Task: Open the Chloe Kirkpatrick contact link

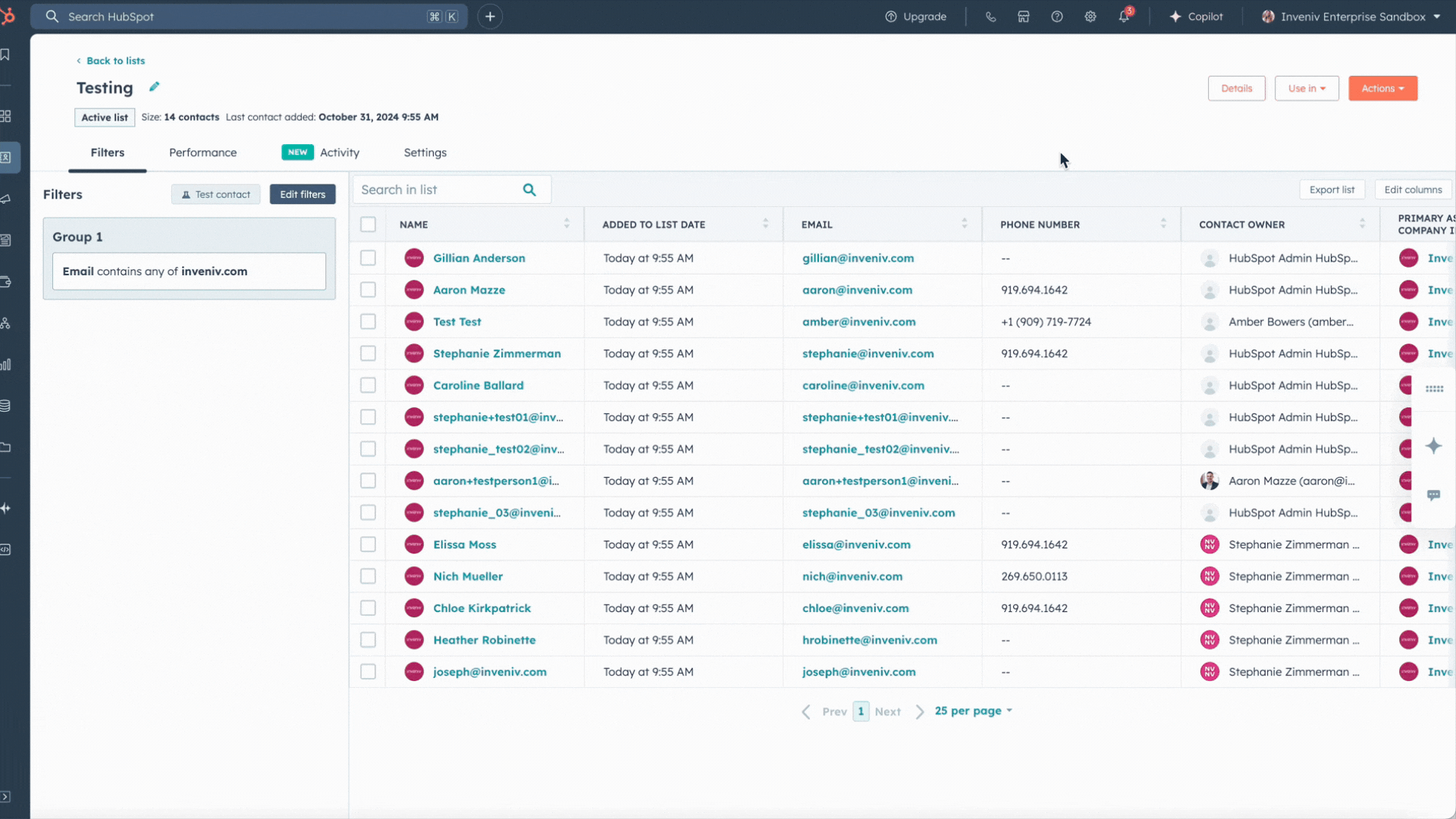Action: tap(482, 608)
